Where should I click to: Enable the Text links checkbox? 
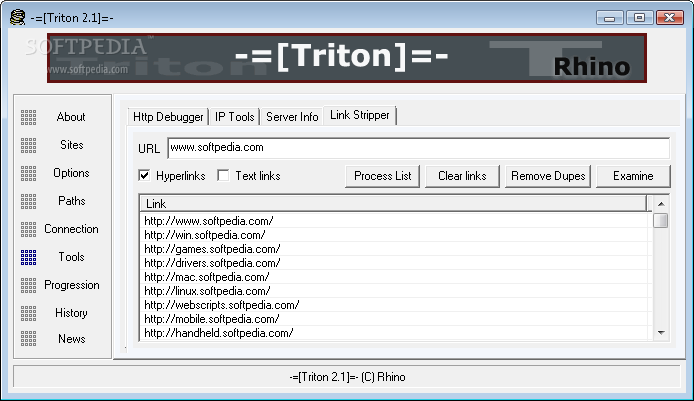pos(224,175)
